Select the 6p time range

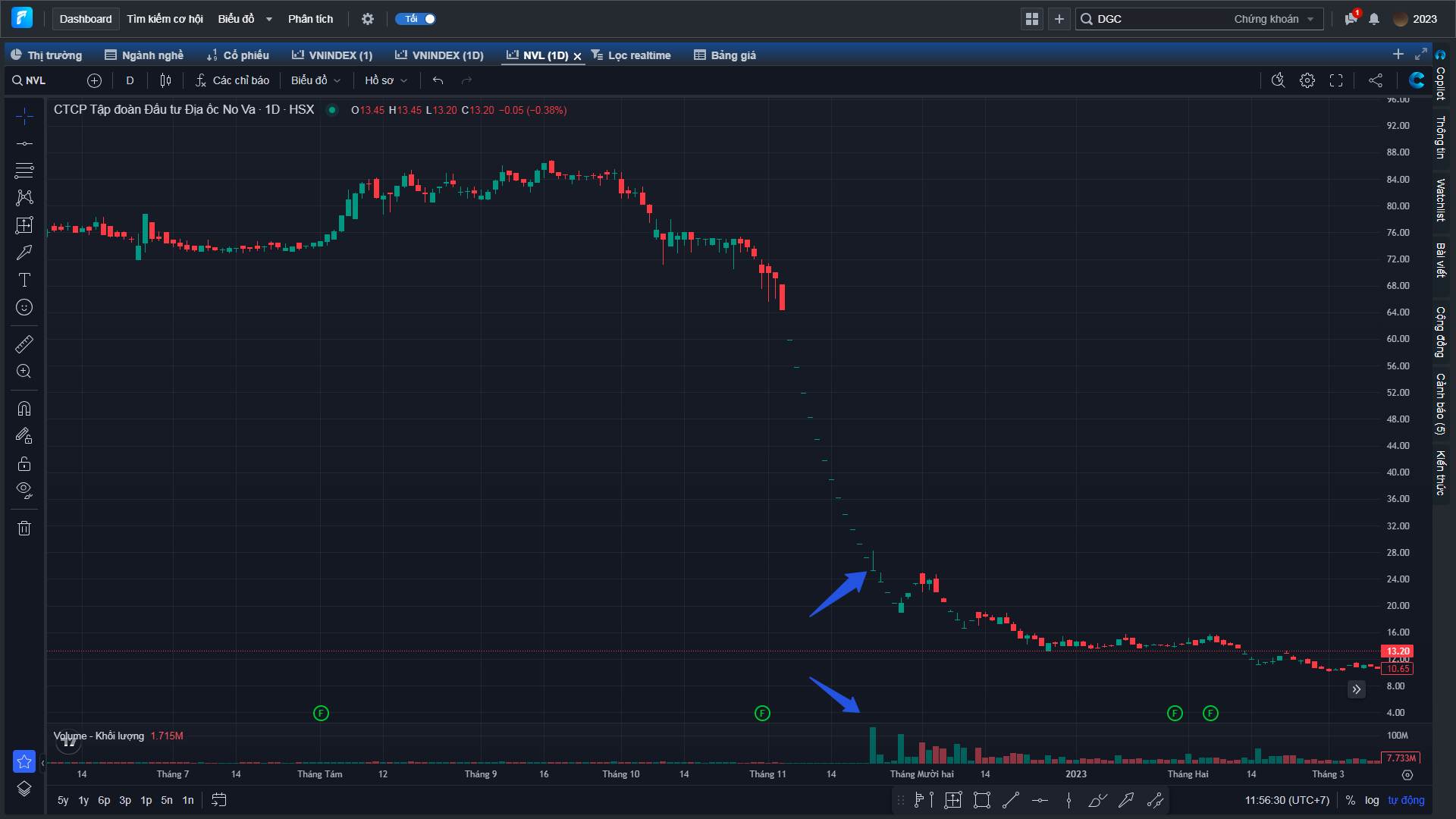104,800
